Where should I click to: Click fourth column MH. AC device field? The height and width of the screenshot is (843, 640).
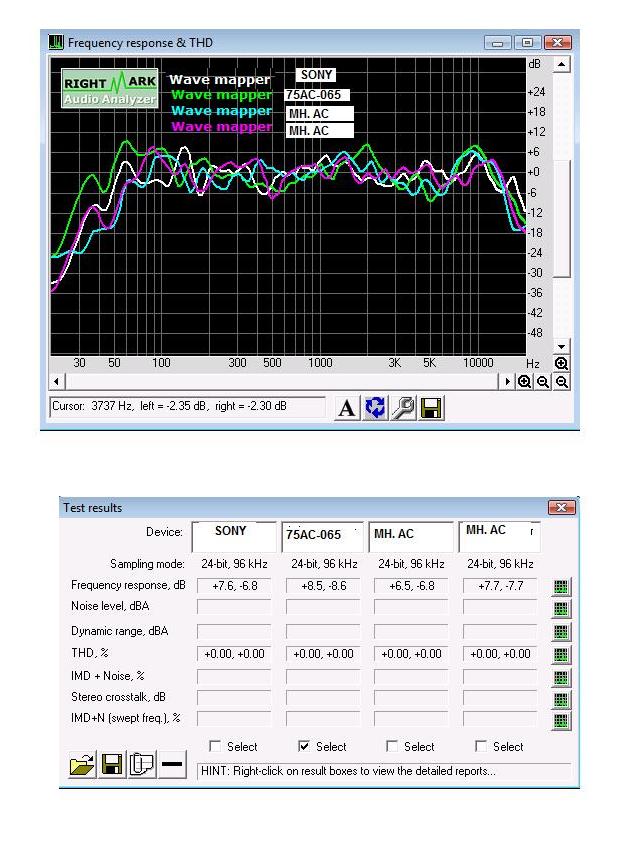[500, 536]
